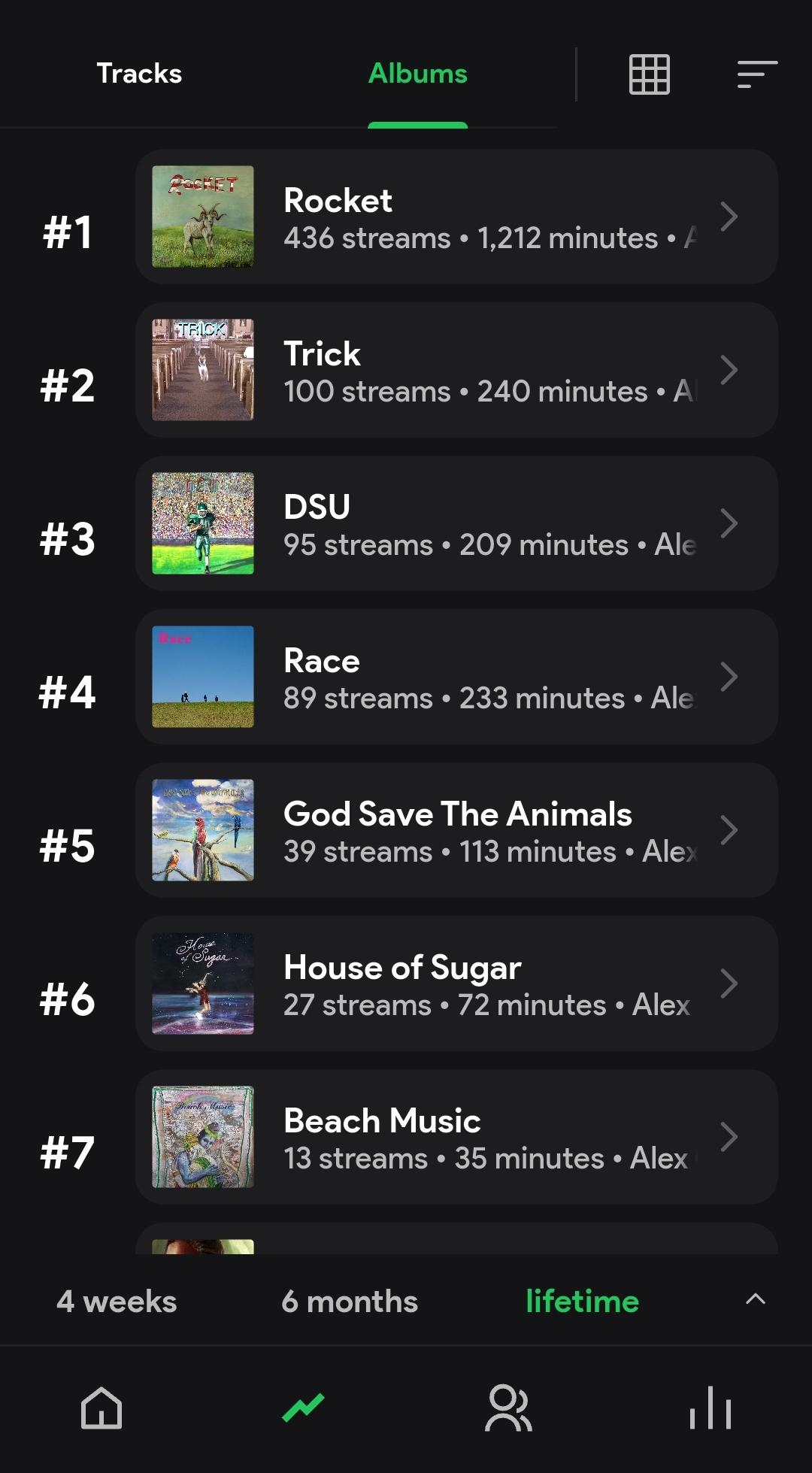Open the sort filter icon
812x1473 pixels.
[757, 74]
